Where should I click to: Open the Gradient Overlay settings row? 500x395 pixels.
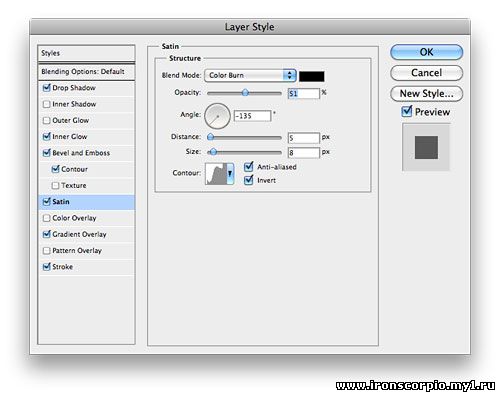click(87, 234)
